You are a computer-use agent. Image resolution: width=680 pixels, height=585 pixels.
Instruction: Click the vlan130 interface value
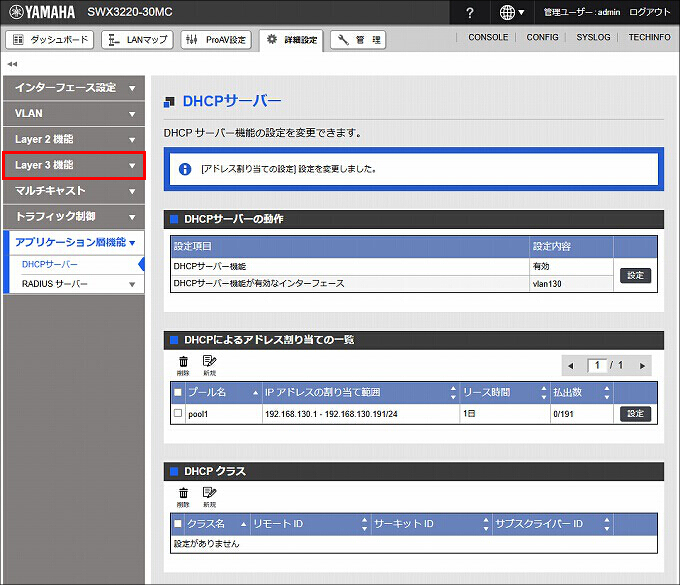click(547, 284)
